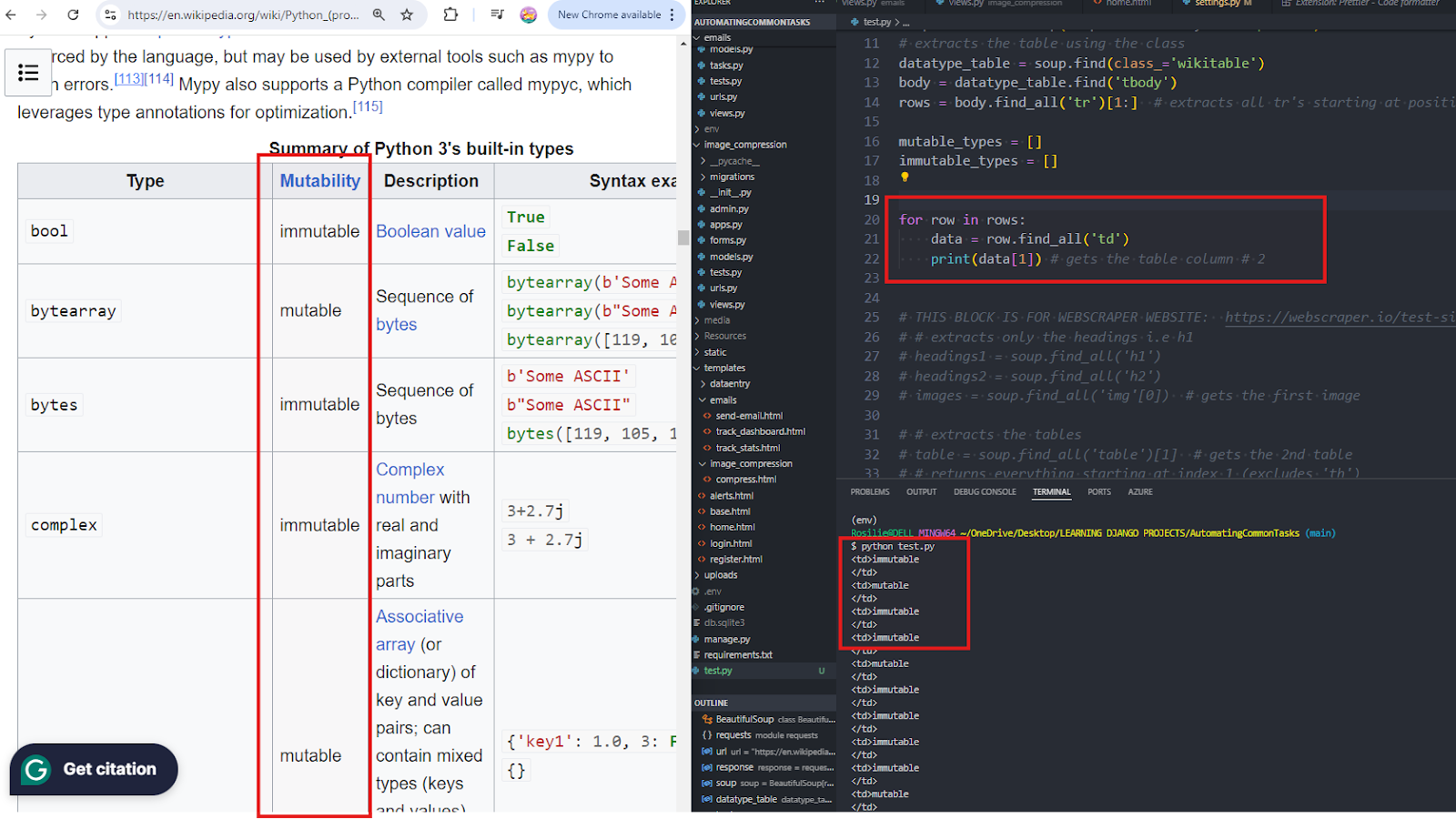1456x819 pixels.
Task: Select 'bytearray' type cell text
Action: pos(73,311)
